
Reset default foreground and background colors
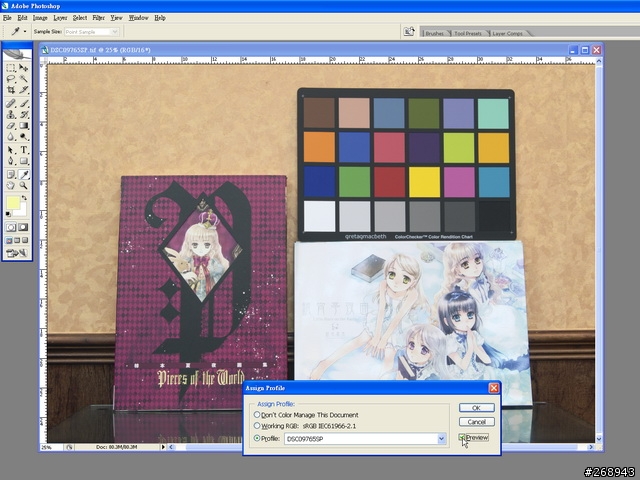[8, 214]
